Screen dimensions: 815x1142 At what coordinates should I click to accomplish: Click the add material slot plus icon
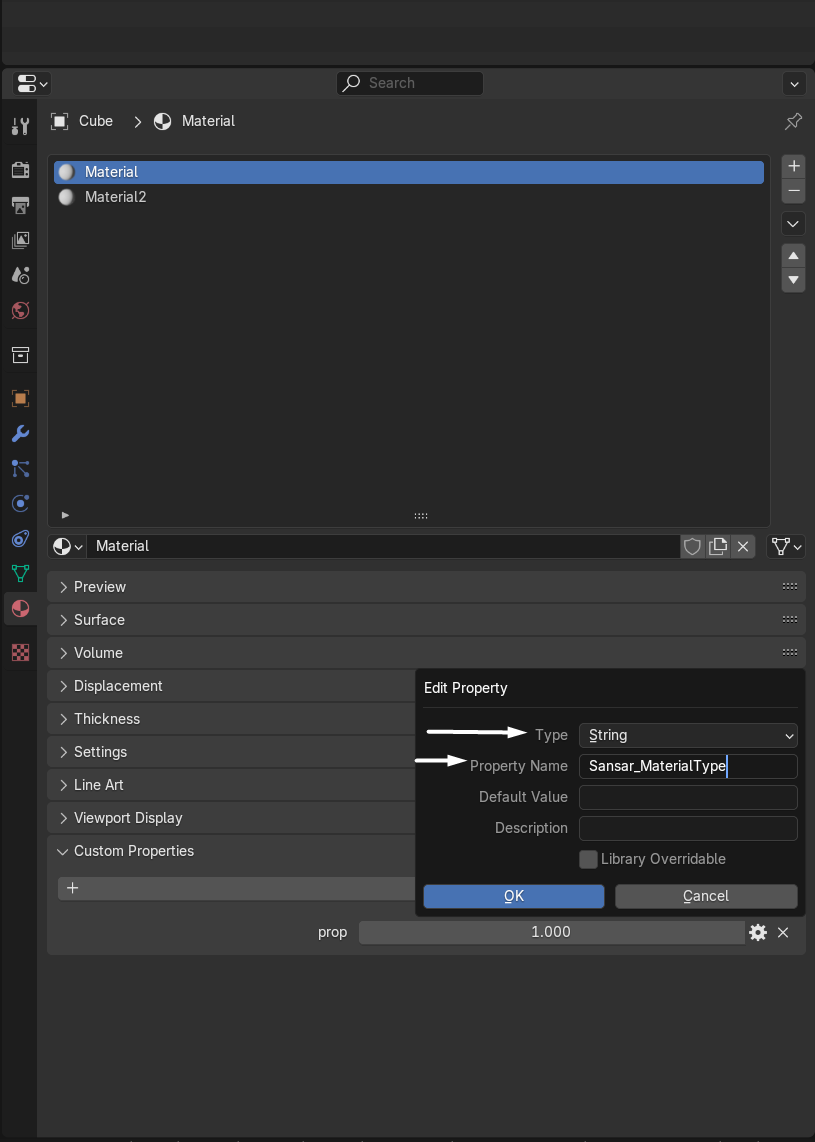[794, 166]
